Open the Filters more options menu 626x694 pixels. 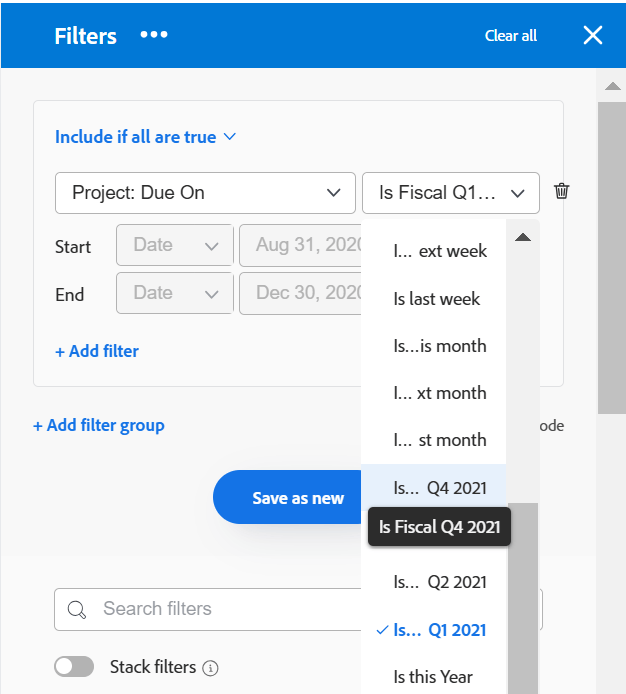154,35
